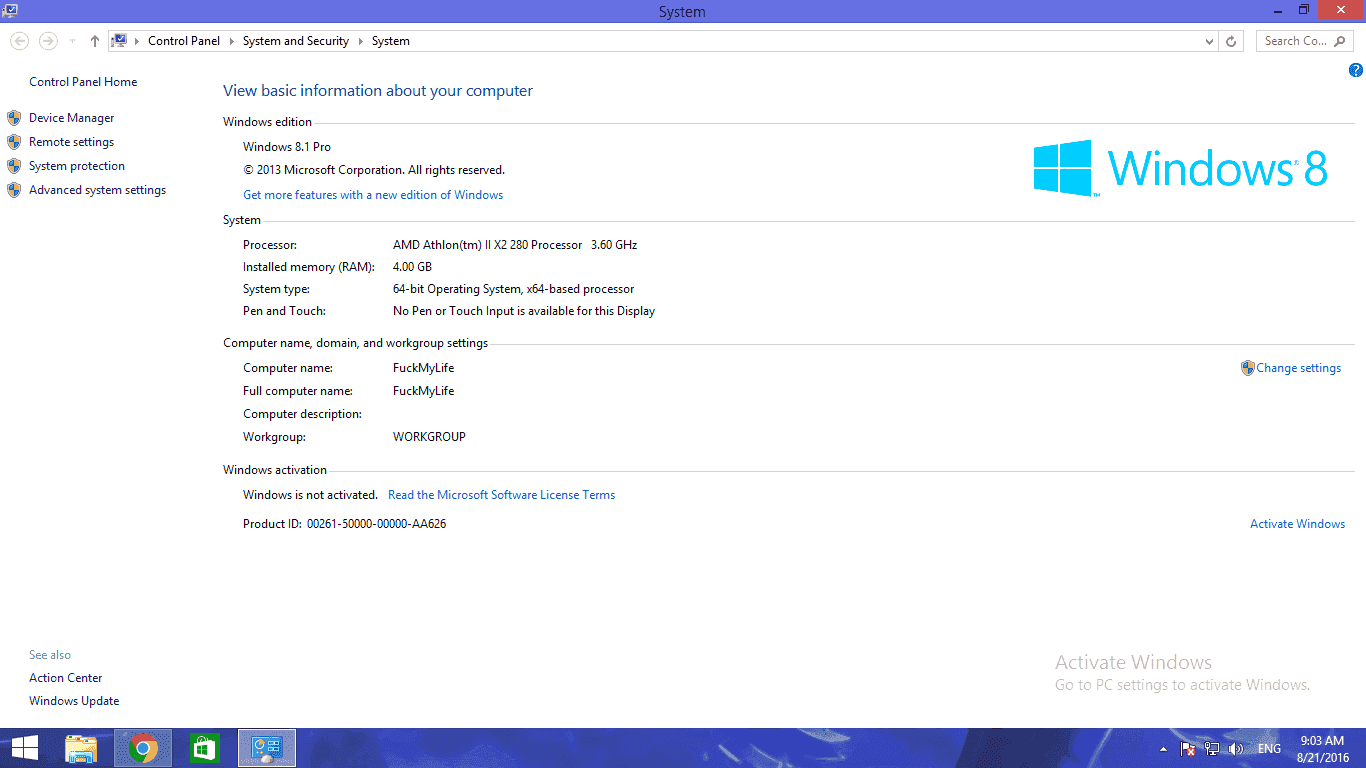Open the clock showing 9:03 AM
1366x768 pixels.
[x=1321, y=749]
